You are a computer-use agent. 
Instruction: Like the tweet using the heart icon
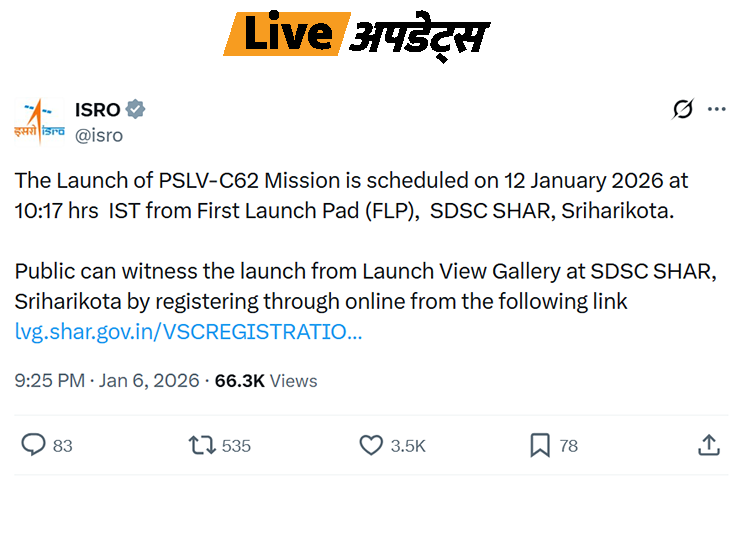(371, 445)
